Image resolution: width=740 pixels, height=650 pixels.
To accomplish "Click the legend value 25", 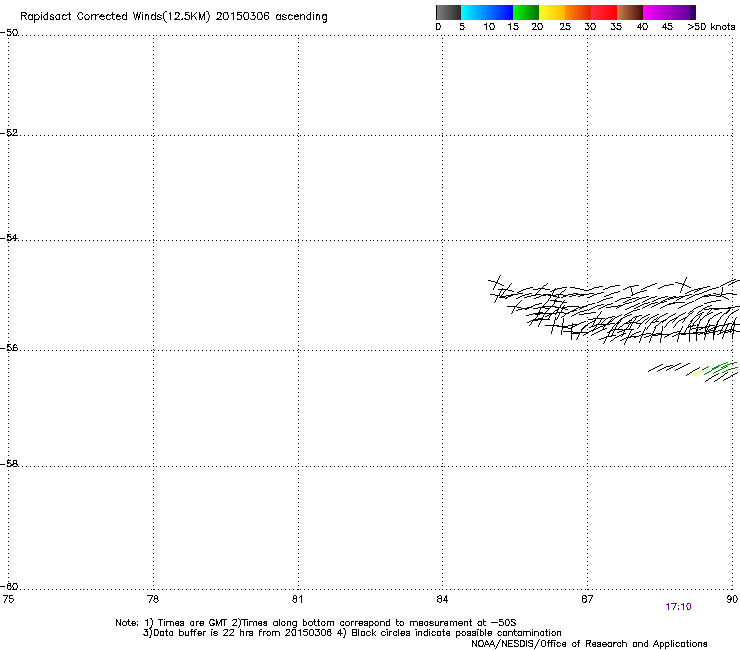I will click(565, 27).
